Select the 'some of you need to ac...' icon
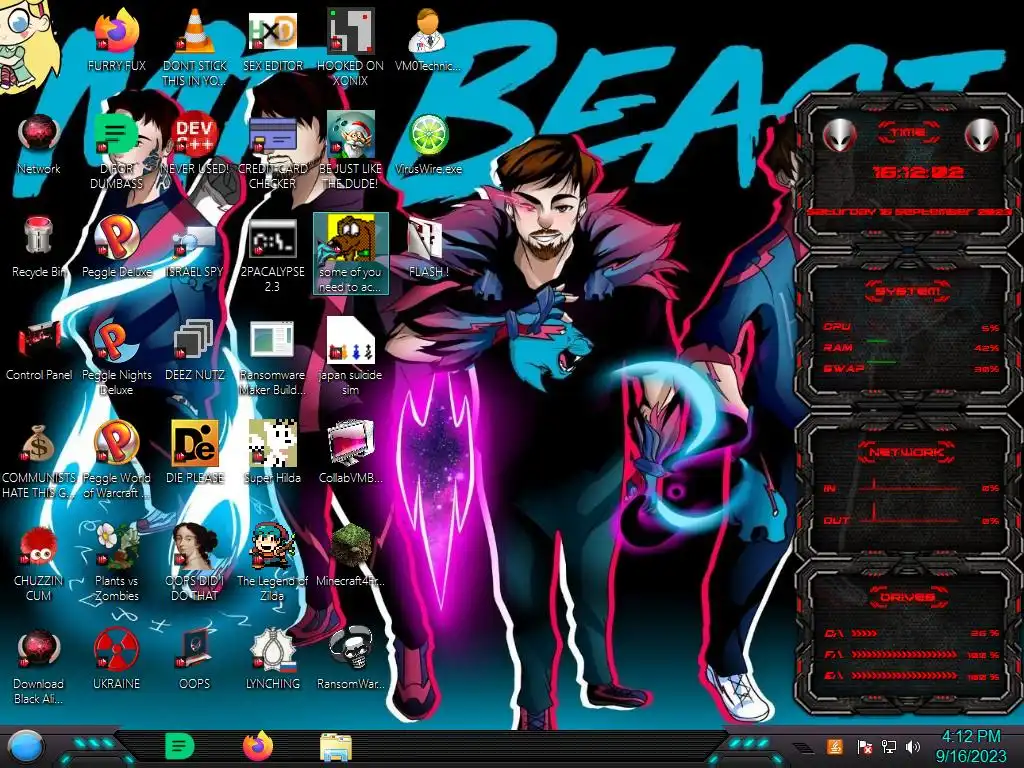1024x768 pixels. click(x=350, y=253)
